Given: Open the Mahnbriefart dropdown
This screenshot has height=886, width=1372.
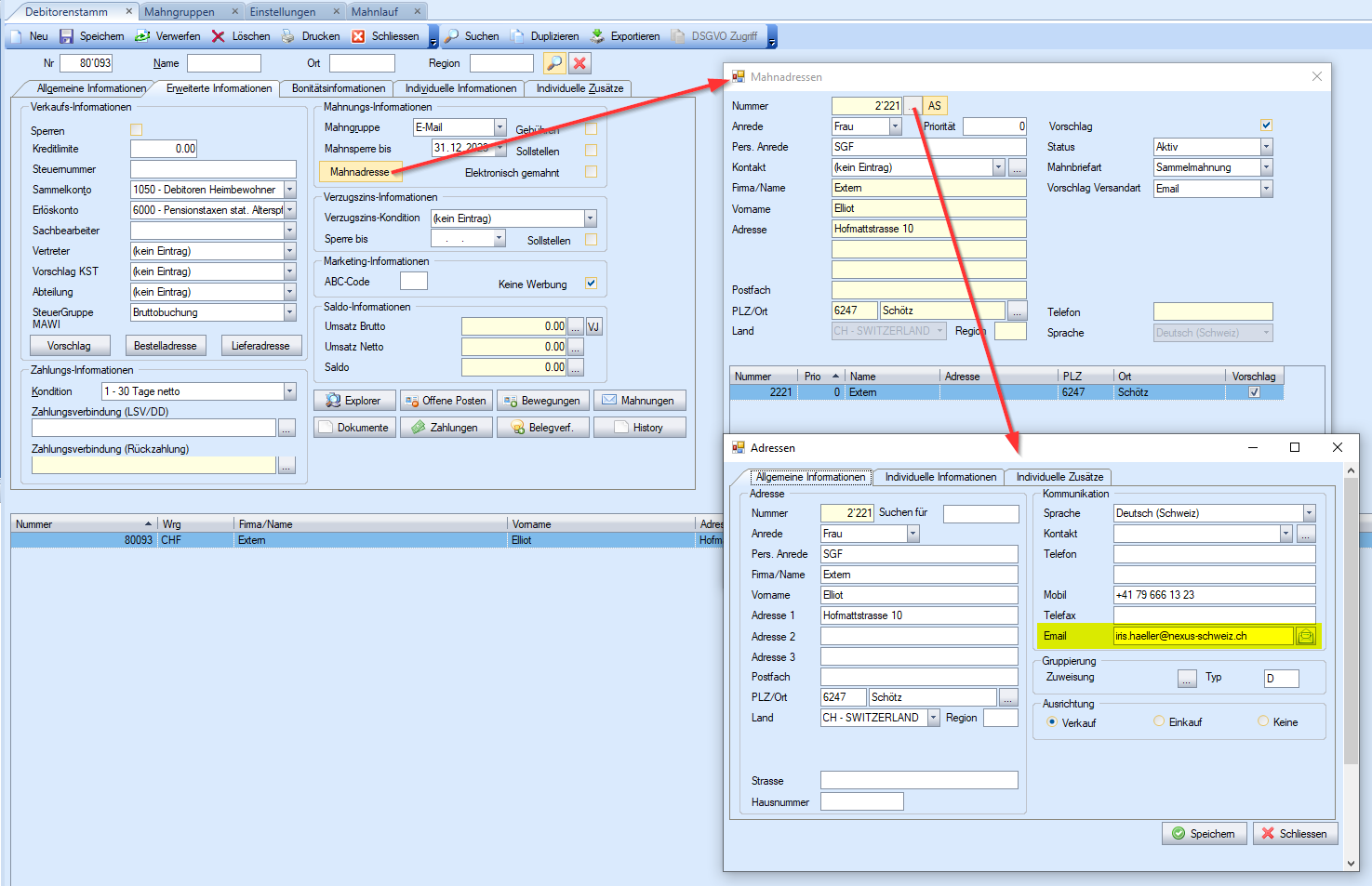Looking at the screenshot, I should tap(1266, 167).
